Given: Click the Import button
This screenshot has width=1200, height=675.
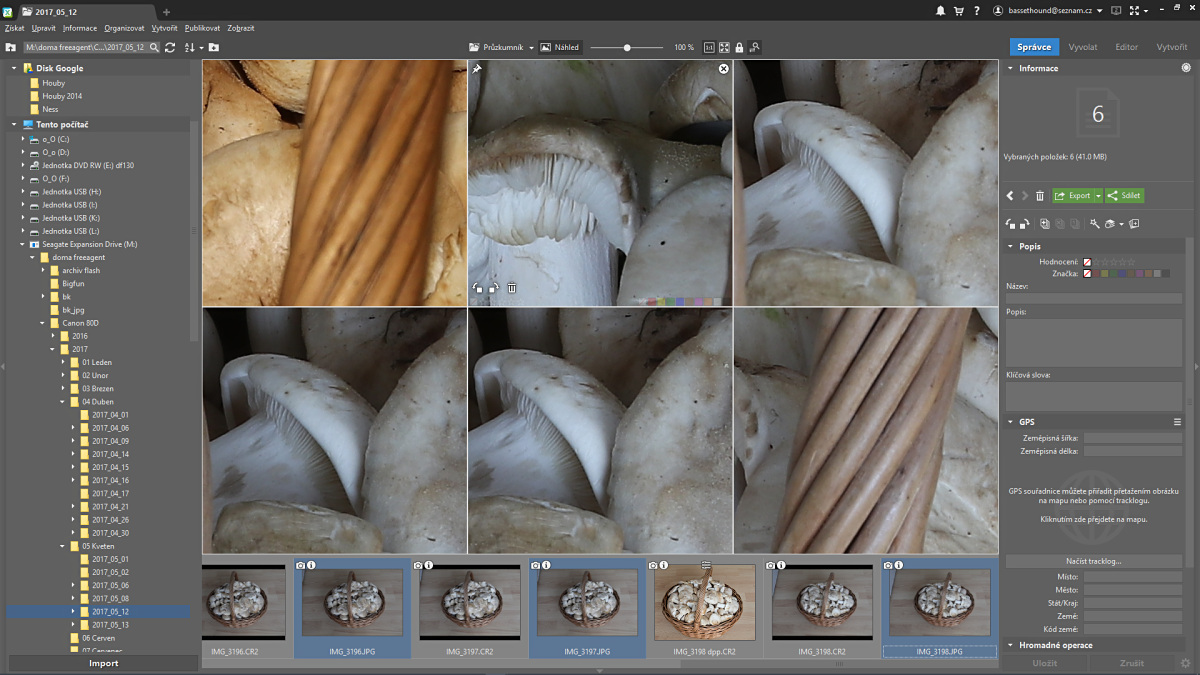Looking at the screenshot, I should tap(103, 663).
